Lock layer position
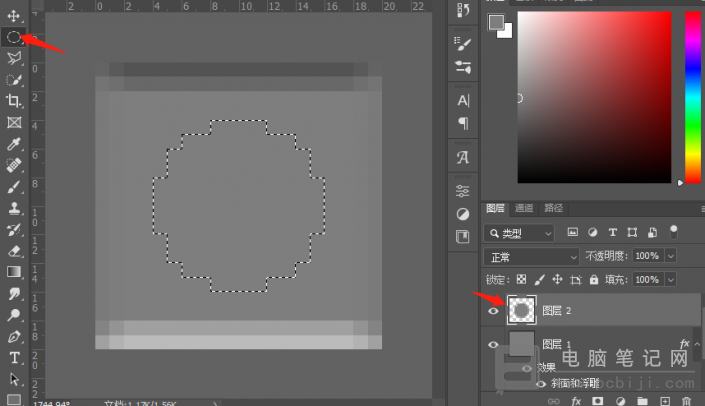This screenshot has height=406, width=705. (557, 280)
